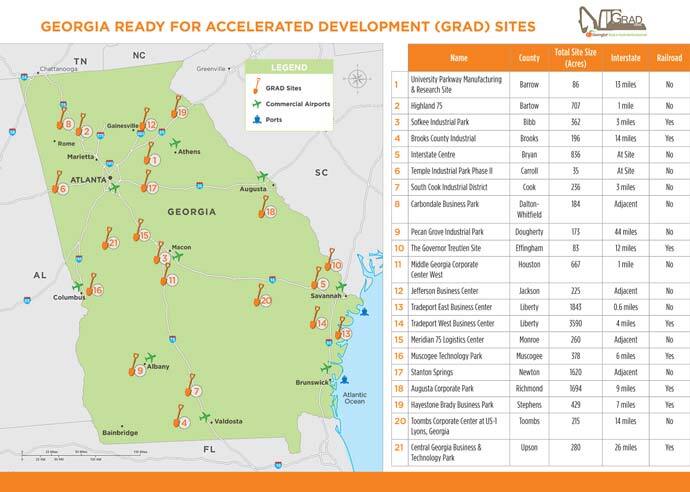The width and height of the screenshot is (690, 492).
Task: Click the airport icon near Augusta
Action: (263, 176)
